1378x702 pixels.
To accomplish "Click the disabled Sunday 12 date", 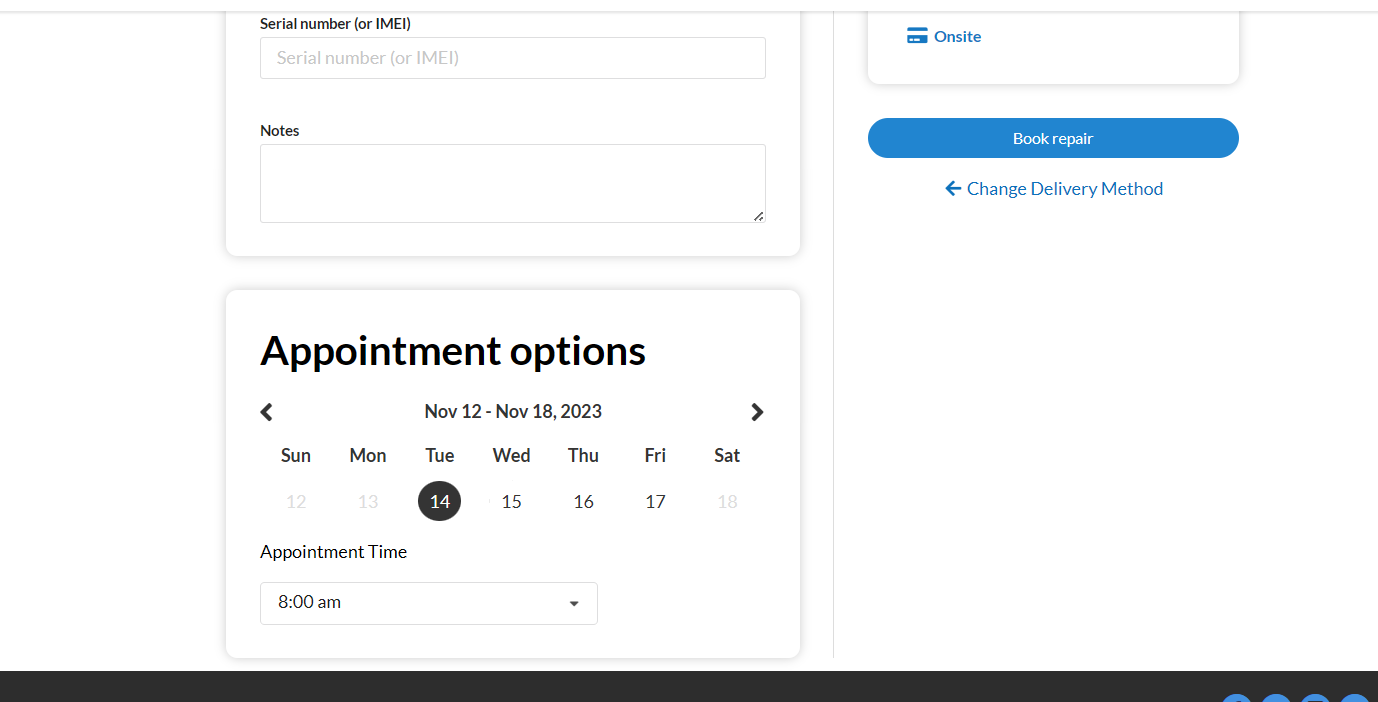I will pyautogui.click(x=296, y=501).
